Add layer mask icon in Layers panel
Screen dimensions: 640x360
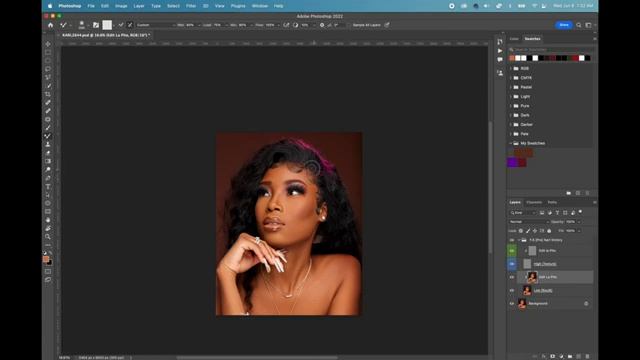click(x=553, y=356)
